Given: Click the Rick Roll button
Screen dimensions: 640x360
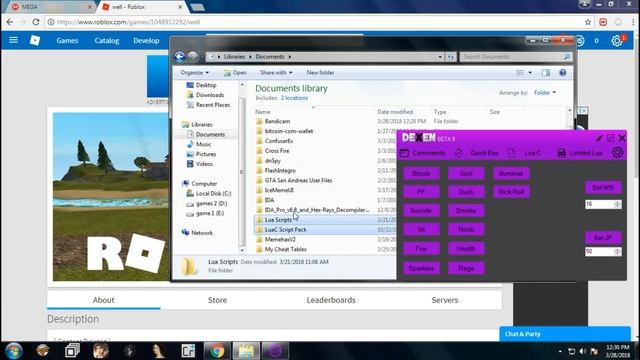Looking at the screenshot, I should click(511, 191).
